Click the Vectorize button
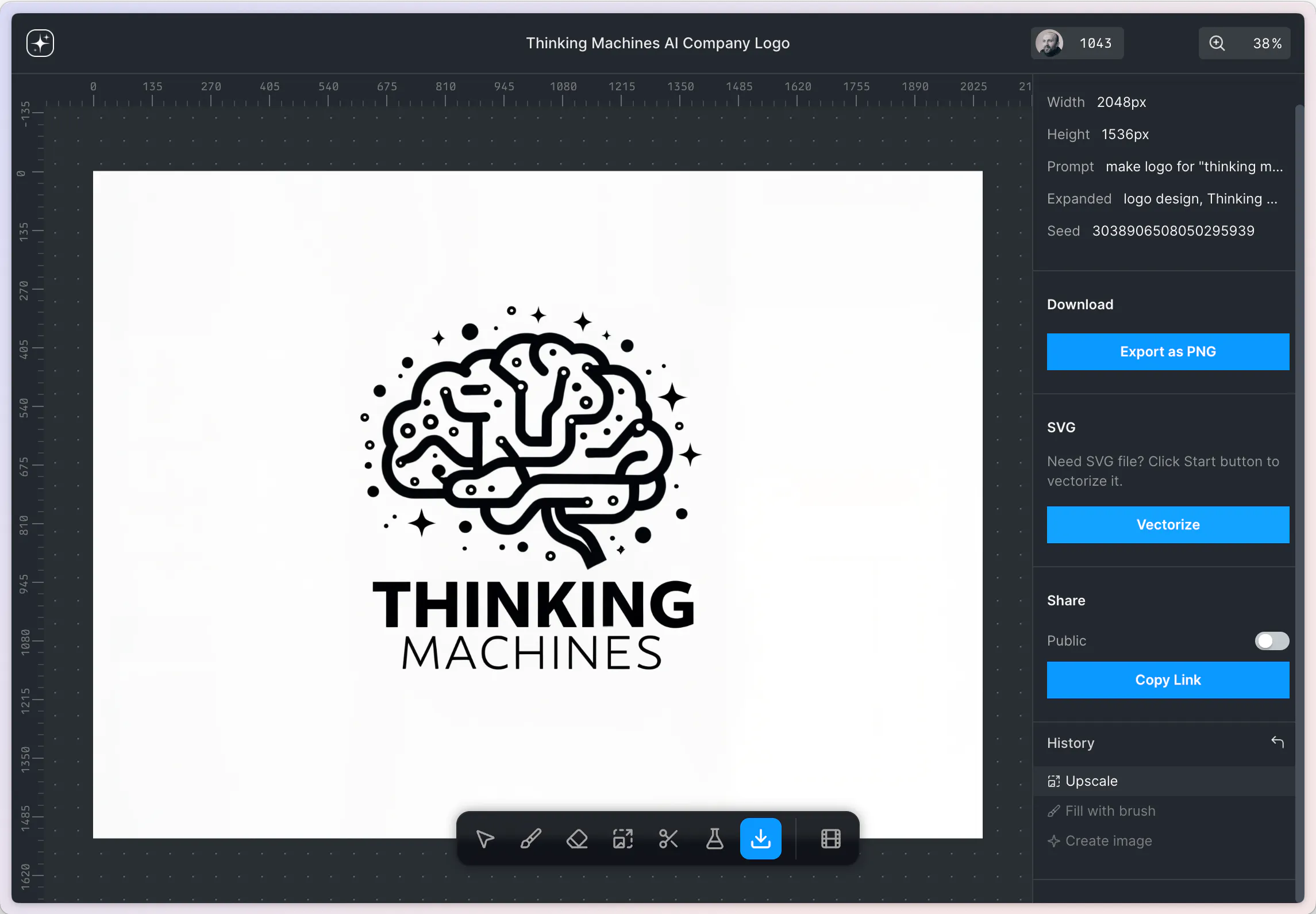The image size is (1316, 914). [x=1168, y=525]
